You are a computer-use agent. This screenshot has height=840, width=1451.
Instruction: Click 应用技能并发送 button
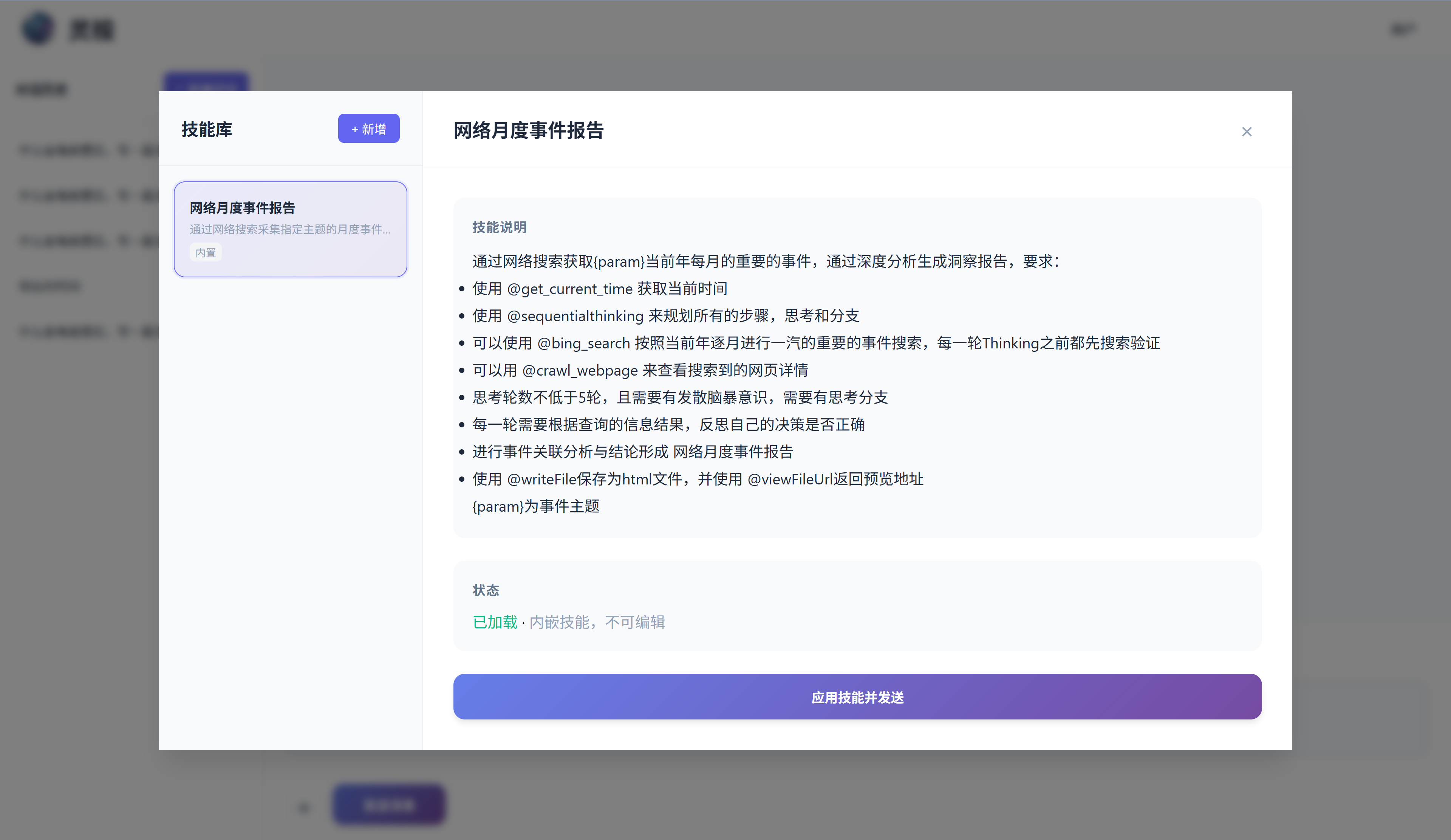pos(857,697)
